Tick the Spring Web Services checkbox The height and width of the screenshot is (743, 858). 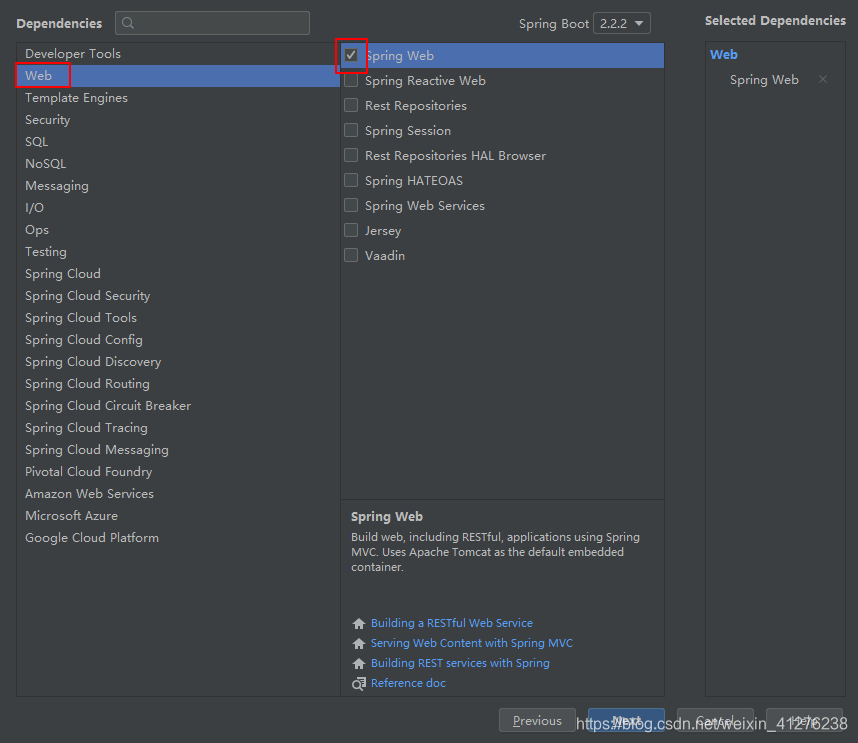click(x=351, y=205)
